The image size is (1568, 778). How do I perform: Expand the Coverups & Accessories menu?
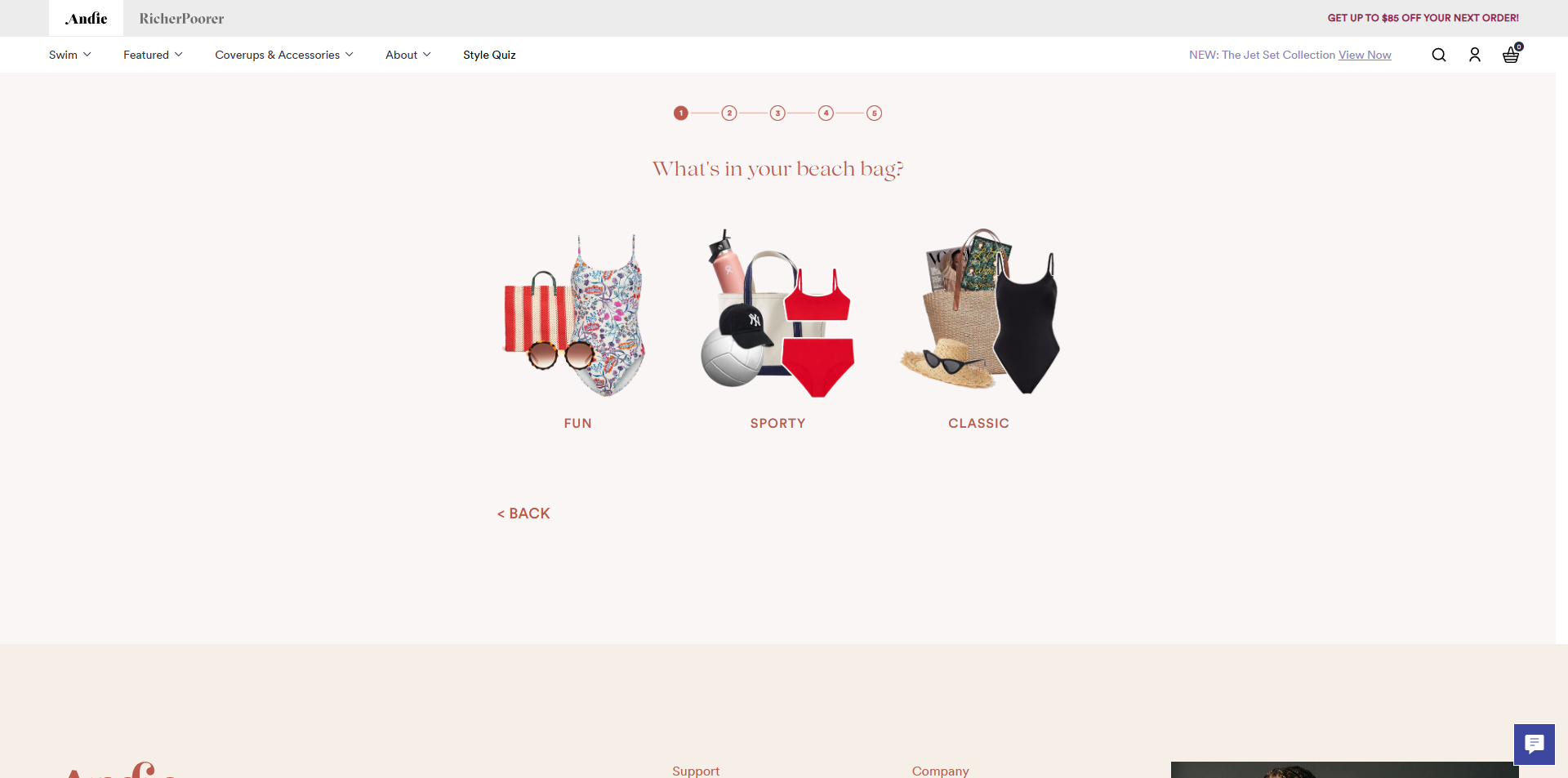(x=284, y=55)
